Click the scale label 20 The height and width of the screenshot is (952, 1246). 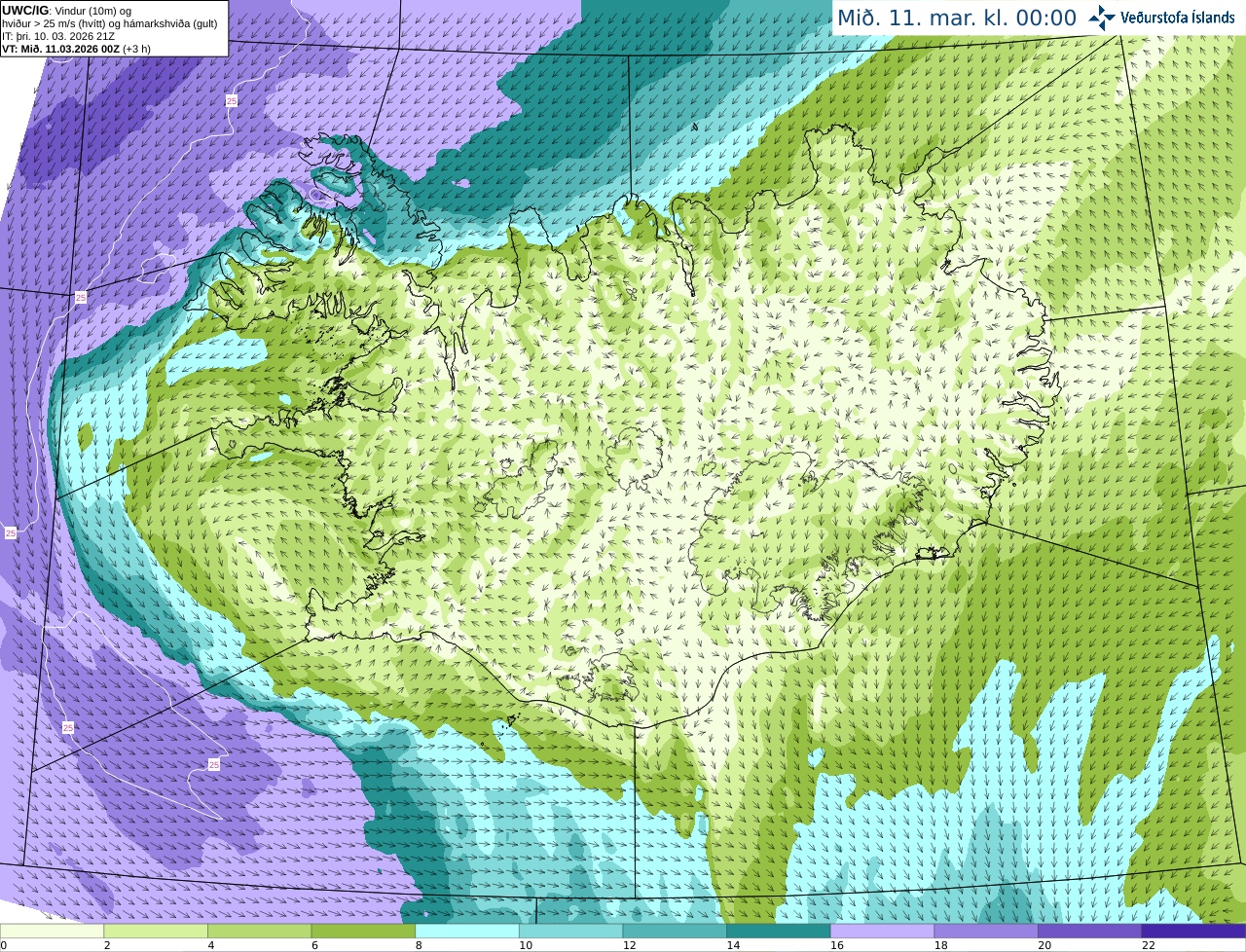[x=1044, y=945]
